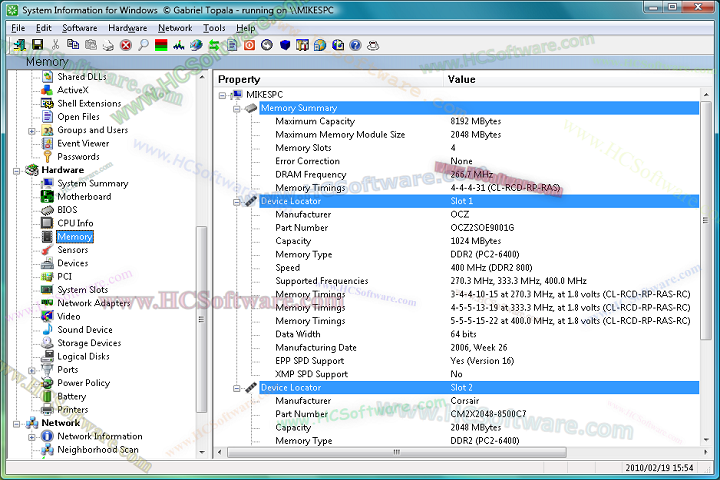
Task: Select Sensors tree item
Action: pos(73,250)
